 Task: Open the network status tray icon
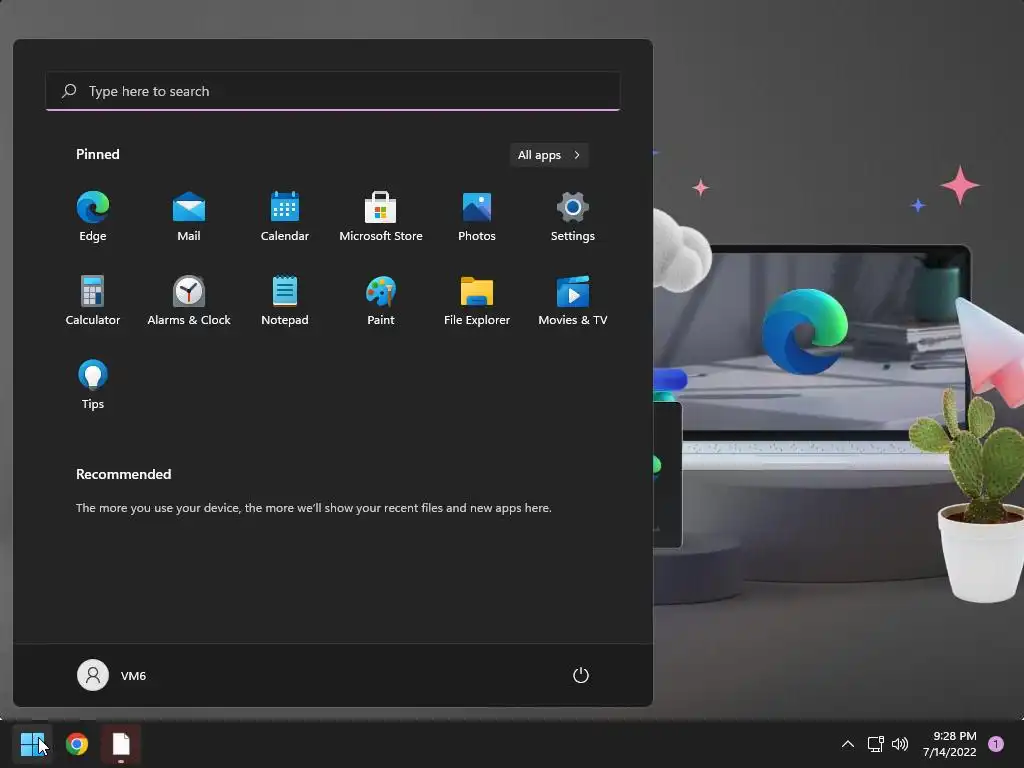click(875, 744)
